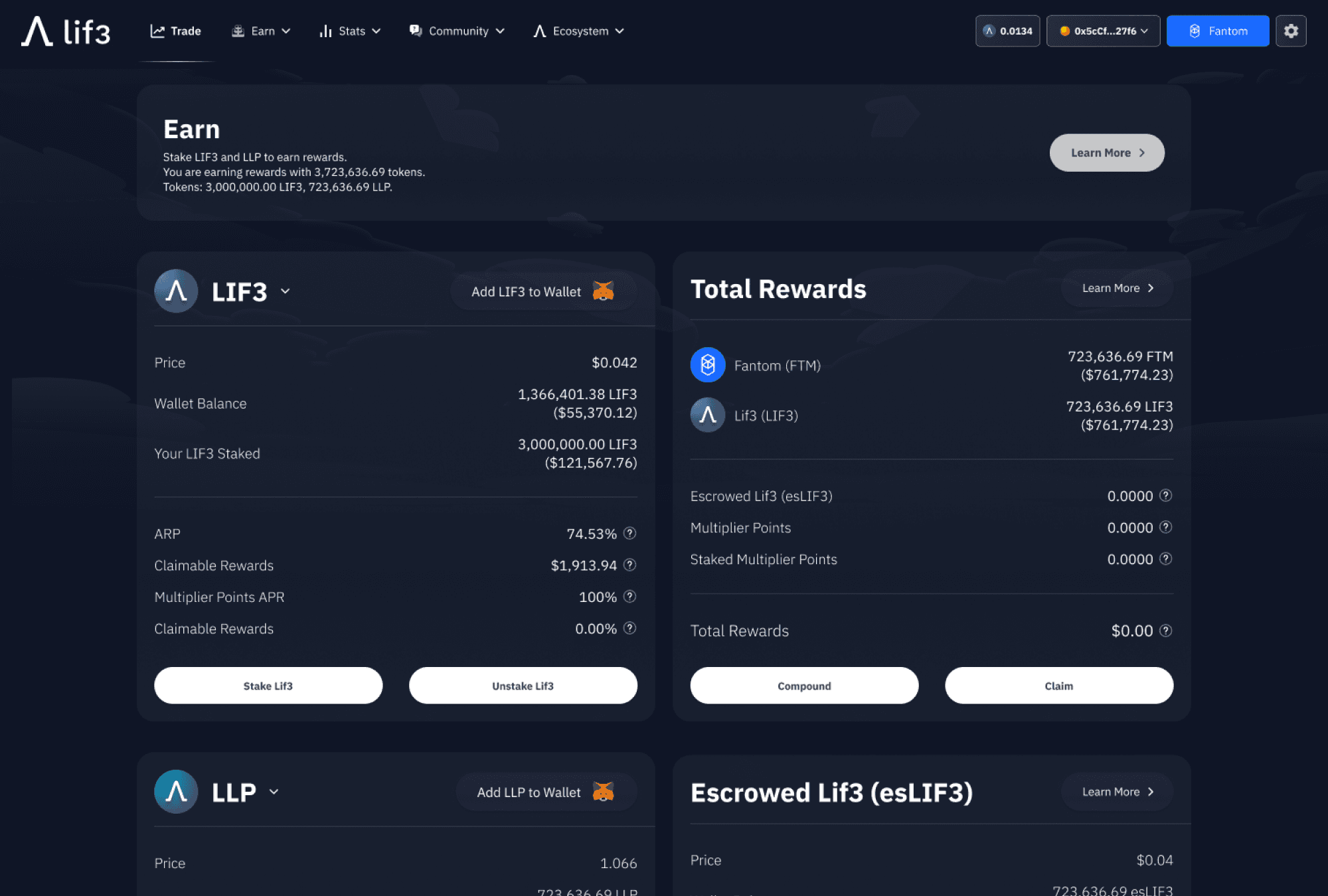1328x896 pixels.
Task: Expand the LIF3 token selector chevron
Action: [x=286, y=291]
